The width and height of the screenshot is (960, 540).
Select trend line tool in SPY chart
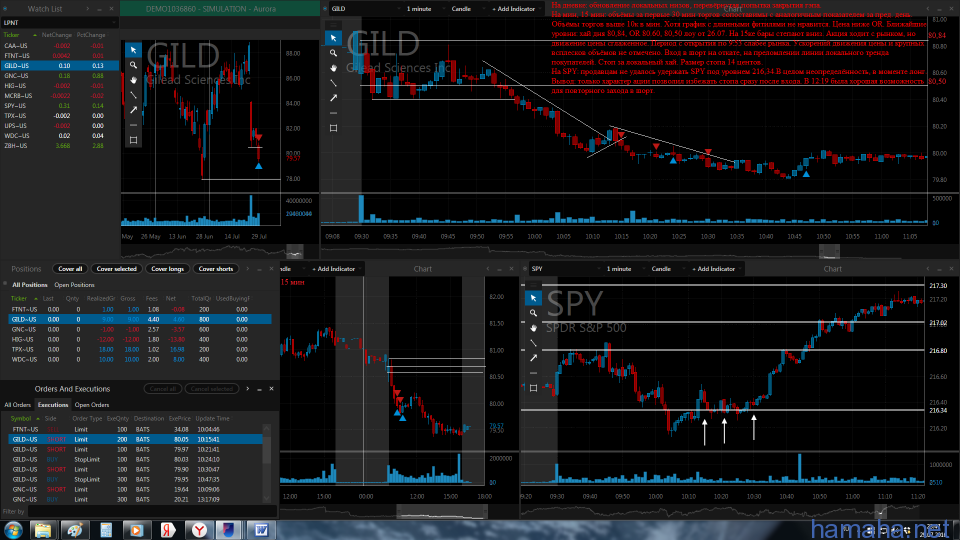tap(533, 343)
